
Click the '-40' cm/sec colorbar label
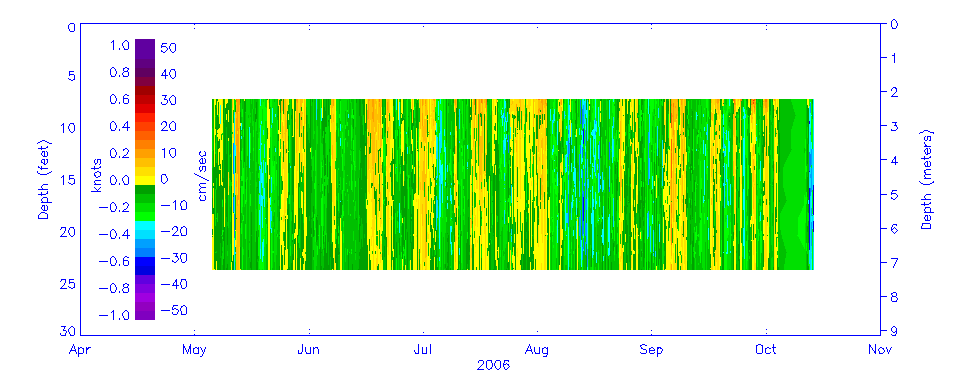173,284
